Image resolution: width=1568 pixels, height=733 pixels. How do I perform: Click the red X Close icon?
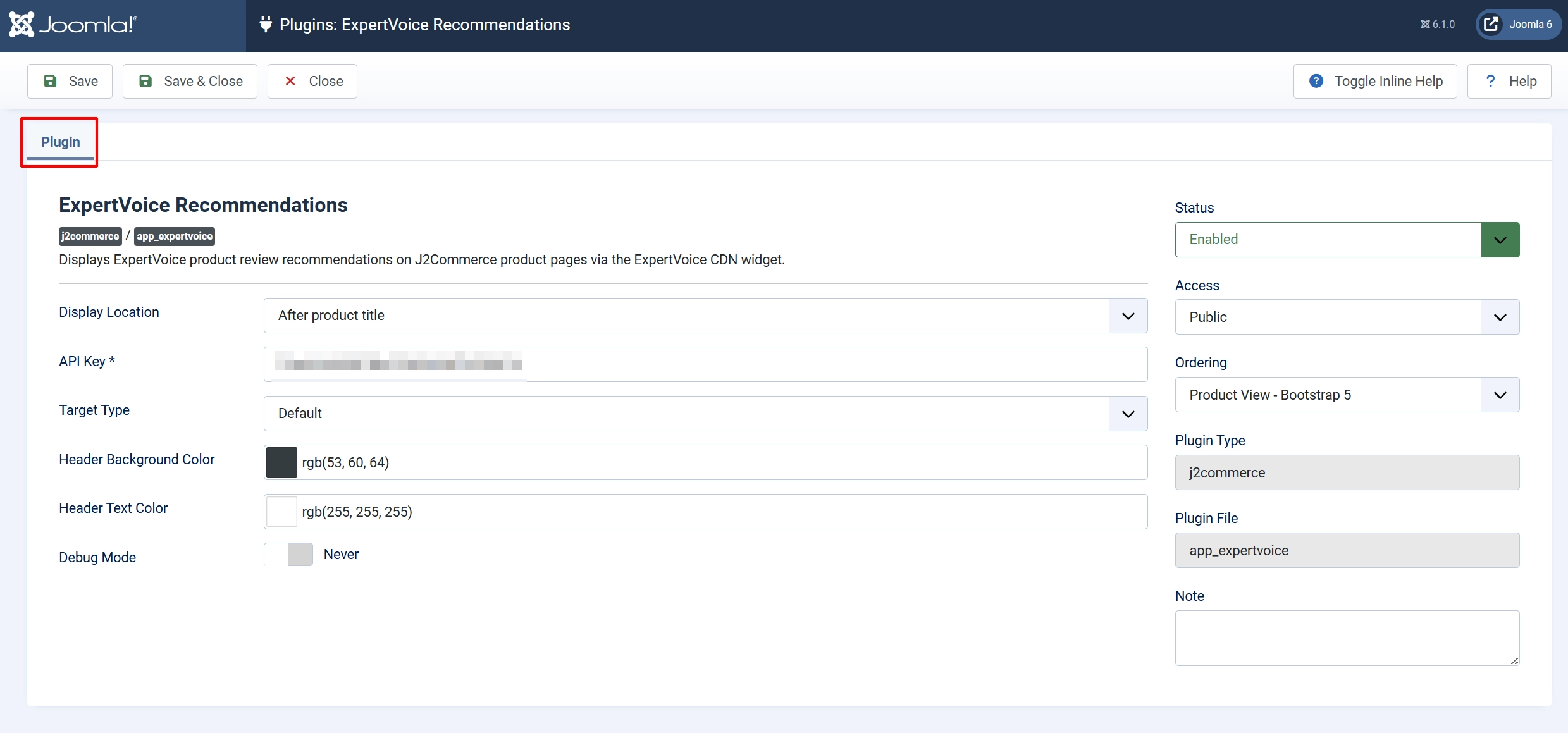(290, 81)
